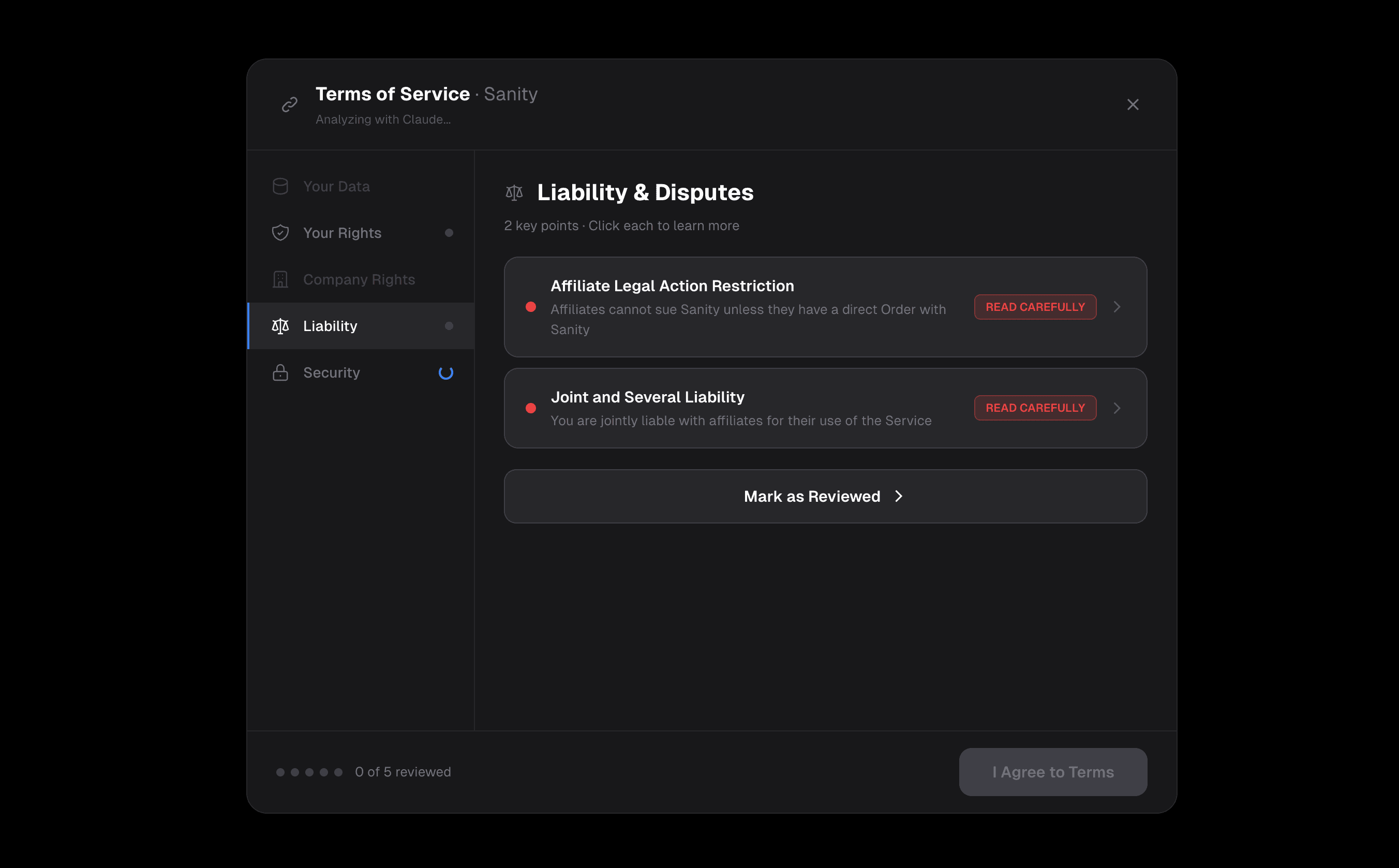Viewport: 1399px width, 868px height.
Task: Click the 'Sanity' label in header
Action: click(511, 94)
